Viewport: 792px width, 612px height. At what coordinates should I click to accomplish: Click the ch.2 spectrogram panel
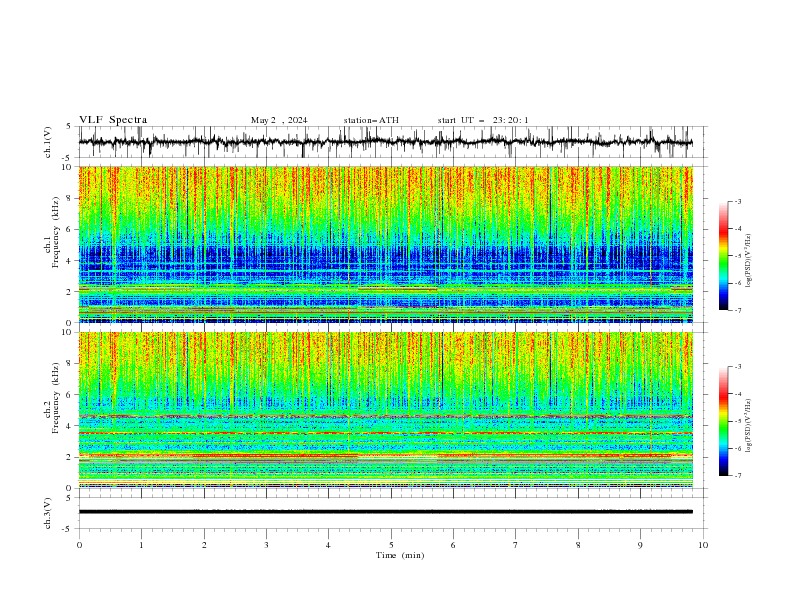(x=386, y=410)
